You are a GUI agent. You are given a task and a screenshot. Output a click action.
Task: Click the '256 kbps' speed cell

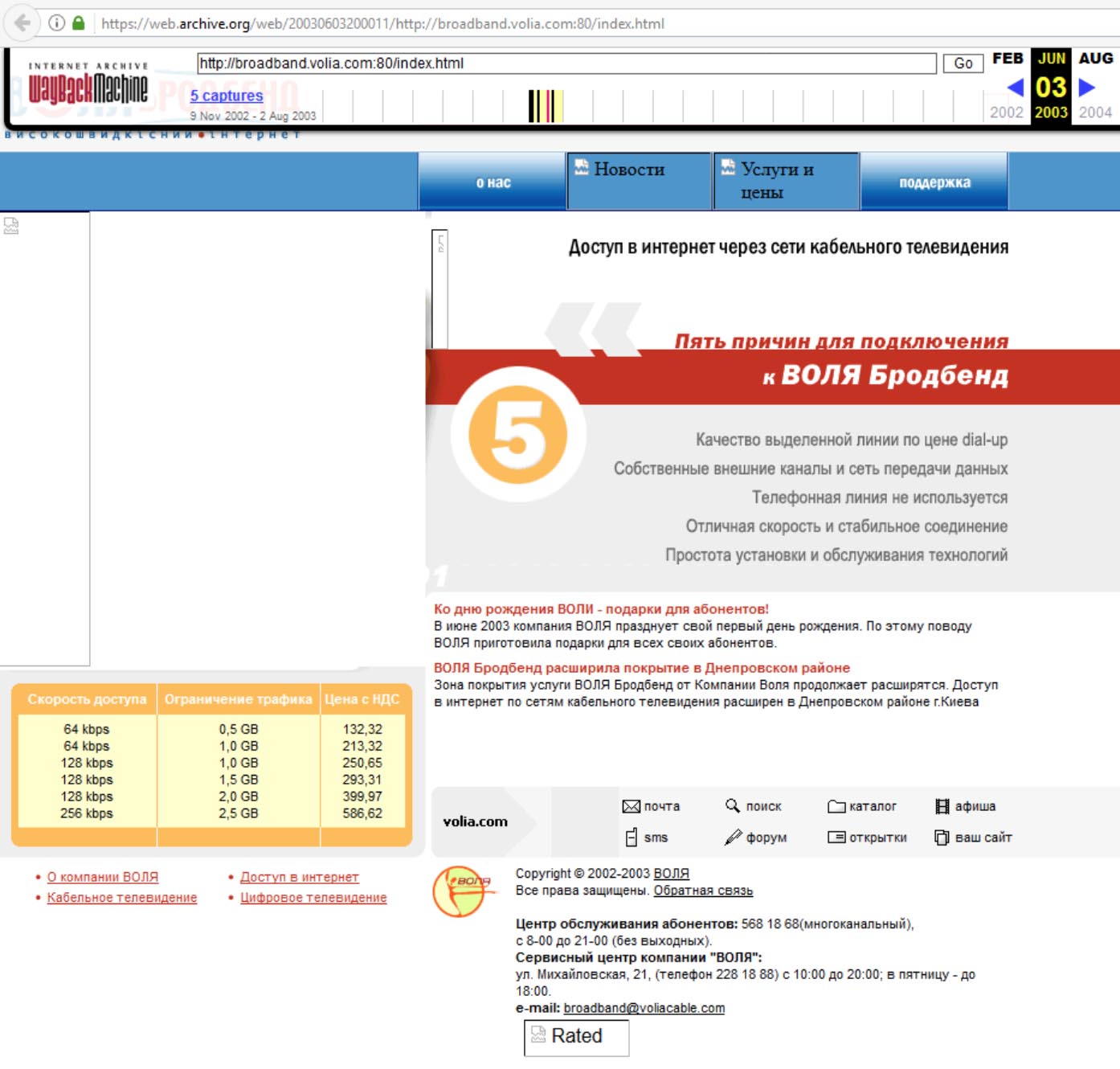click(87, 813)
